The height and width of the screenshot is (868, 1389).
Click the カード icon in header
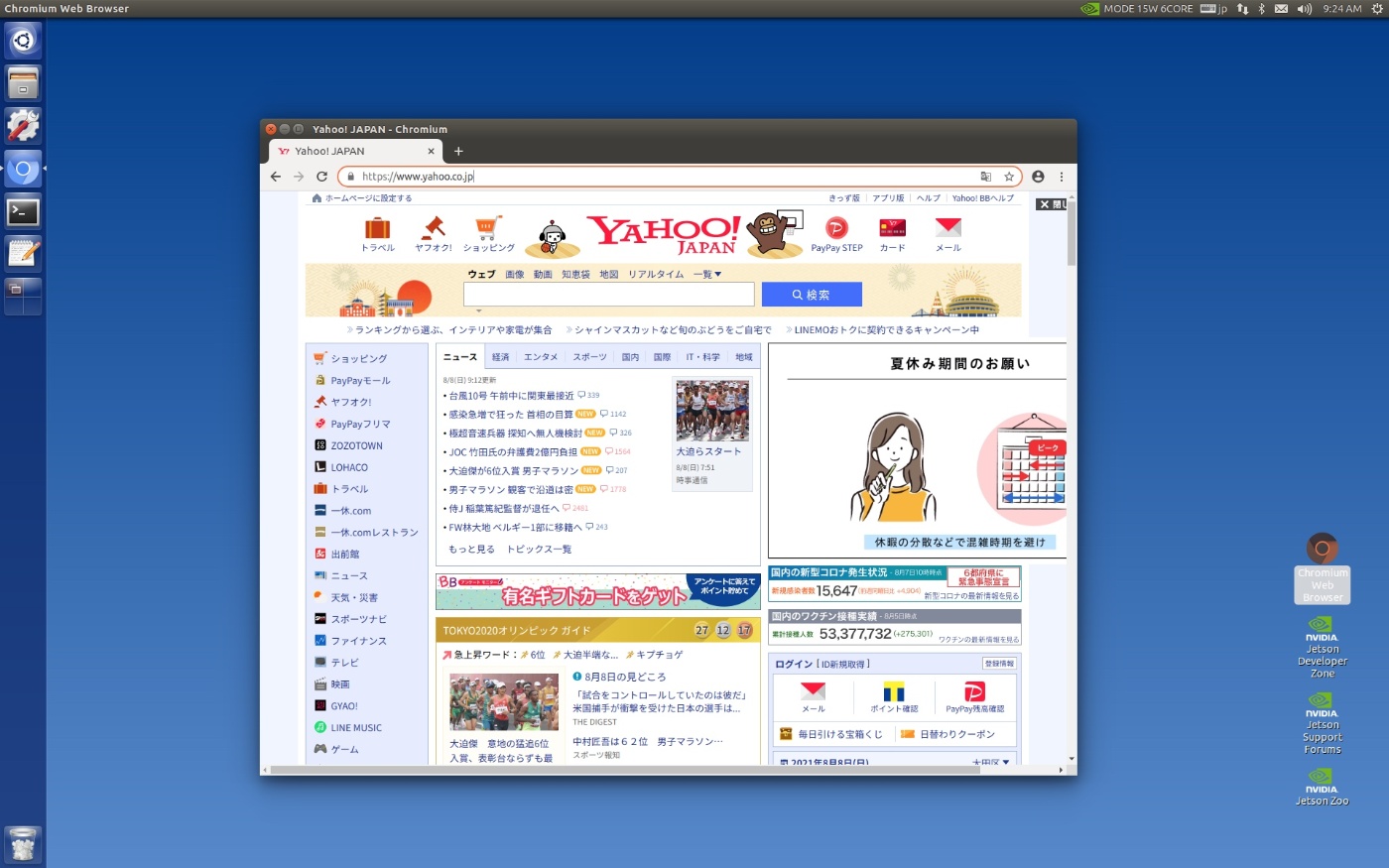[x=892, y=228]
